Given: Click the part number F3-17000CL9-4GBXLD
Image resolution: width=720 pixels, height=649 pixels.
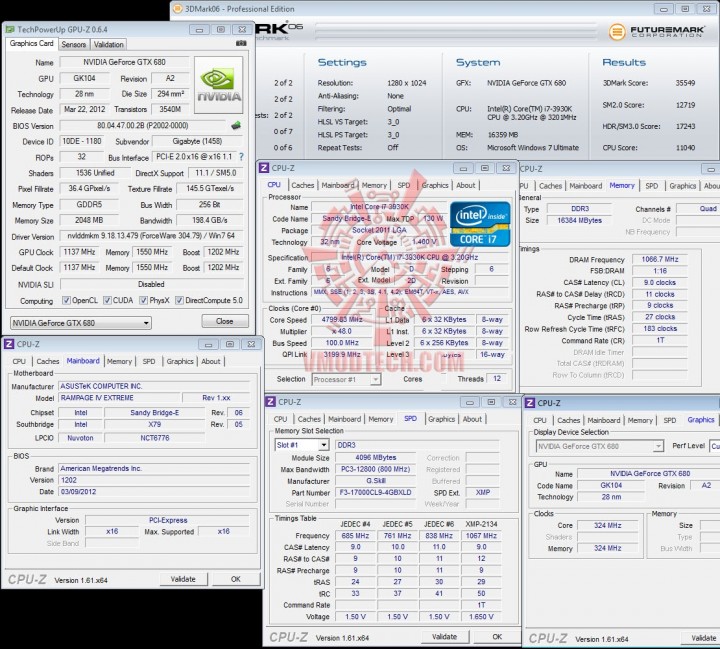Looking at the screenshot, I should pyautogui.click(x=375, y=493).
